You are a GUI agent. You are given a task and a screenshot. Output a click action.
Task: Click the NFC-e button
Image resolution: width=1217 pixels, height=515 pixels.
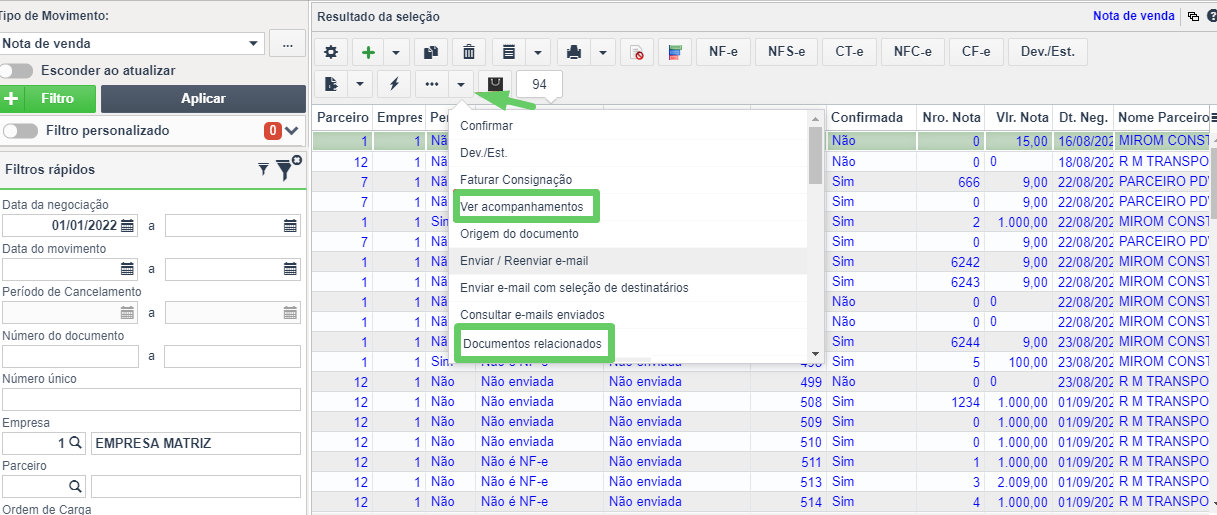click(913, 52)
